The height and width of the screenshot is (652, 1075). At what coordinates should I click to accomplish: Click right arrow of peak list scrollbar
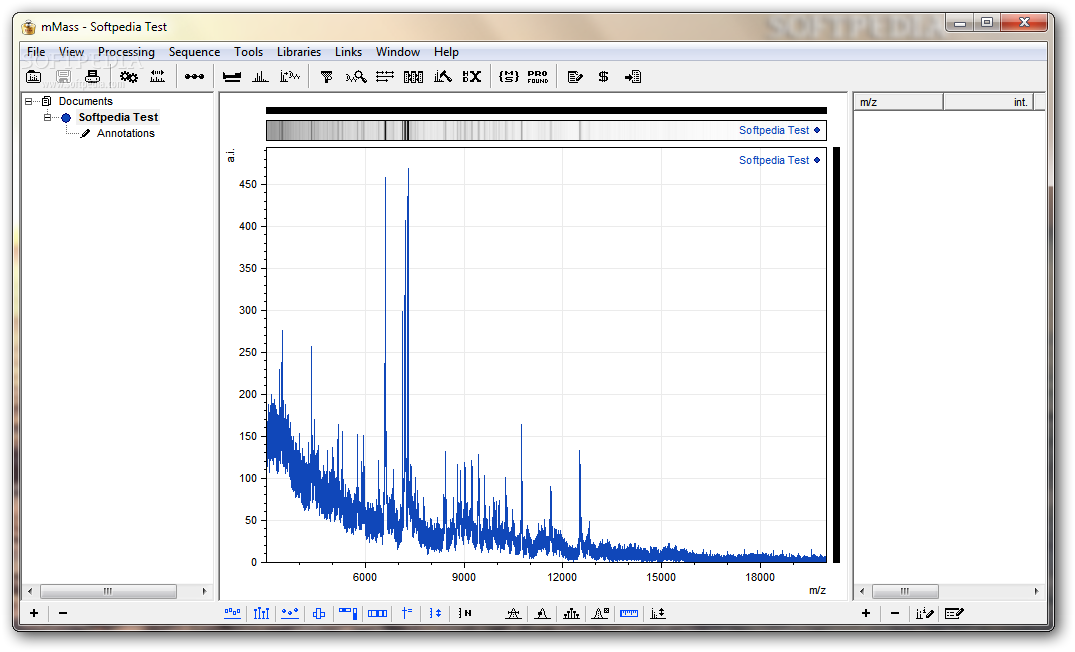pos(1037,591)
